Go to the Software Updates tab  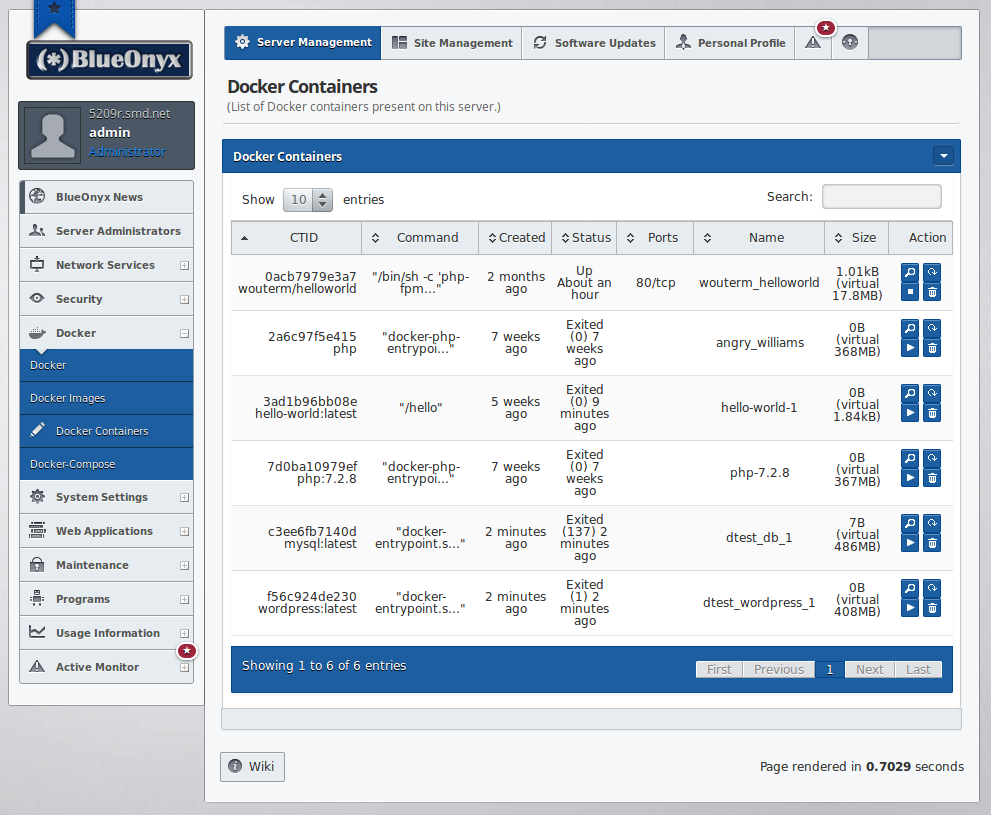click(593, 43)
